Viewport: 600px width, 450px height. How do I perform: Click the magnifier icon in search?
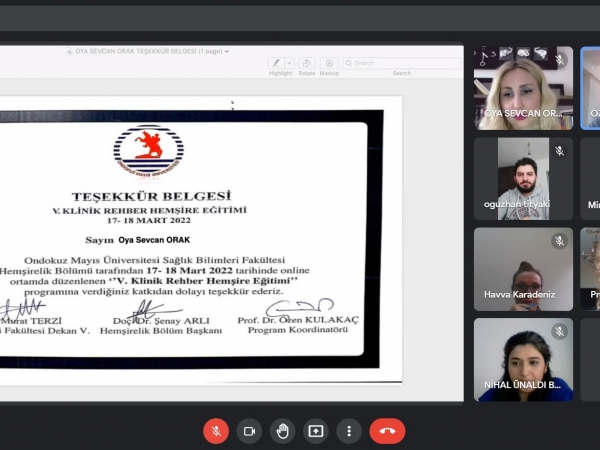click(x=349, y=63)
